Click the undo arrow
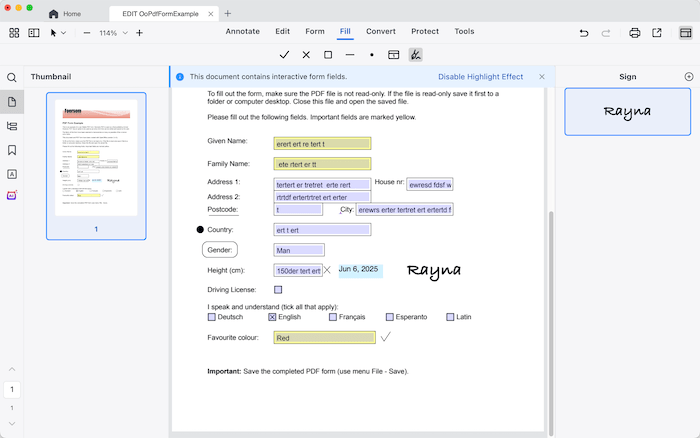 (x=584, y=32)
